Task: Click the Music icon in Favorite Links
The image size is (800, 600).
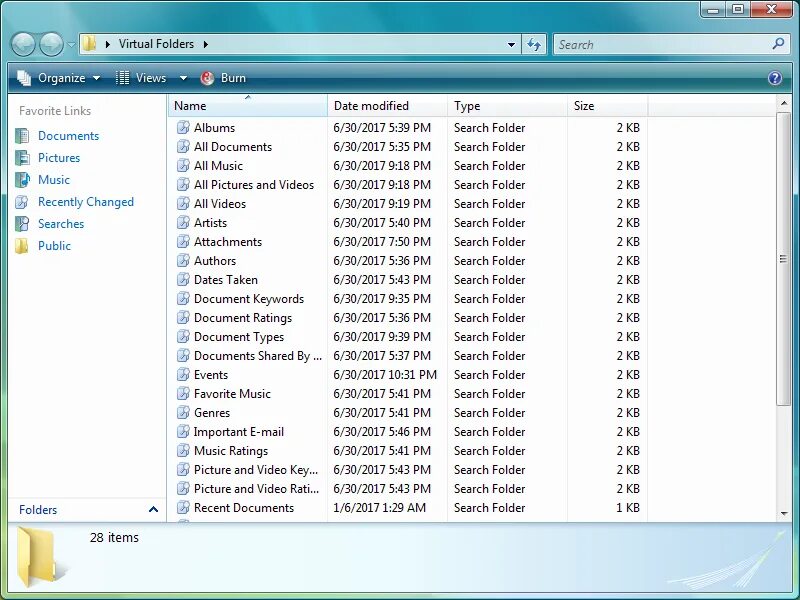Action: [x=22, y=180]
